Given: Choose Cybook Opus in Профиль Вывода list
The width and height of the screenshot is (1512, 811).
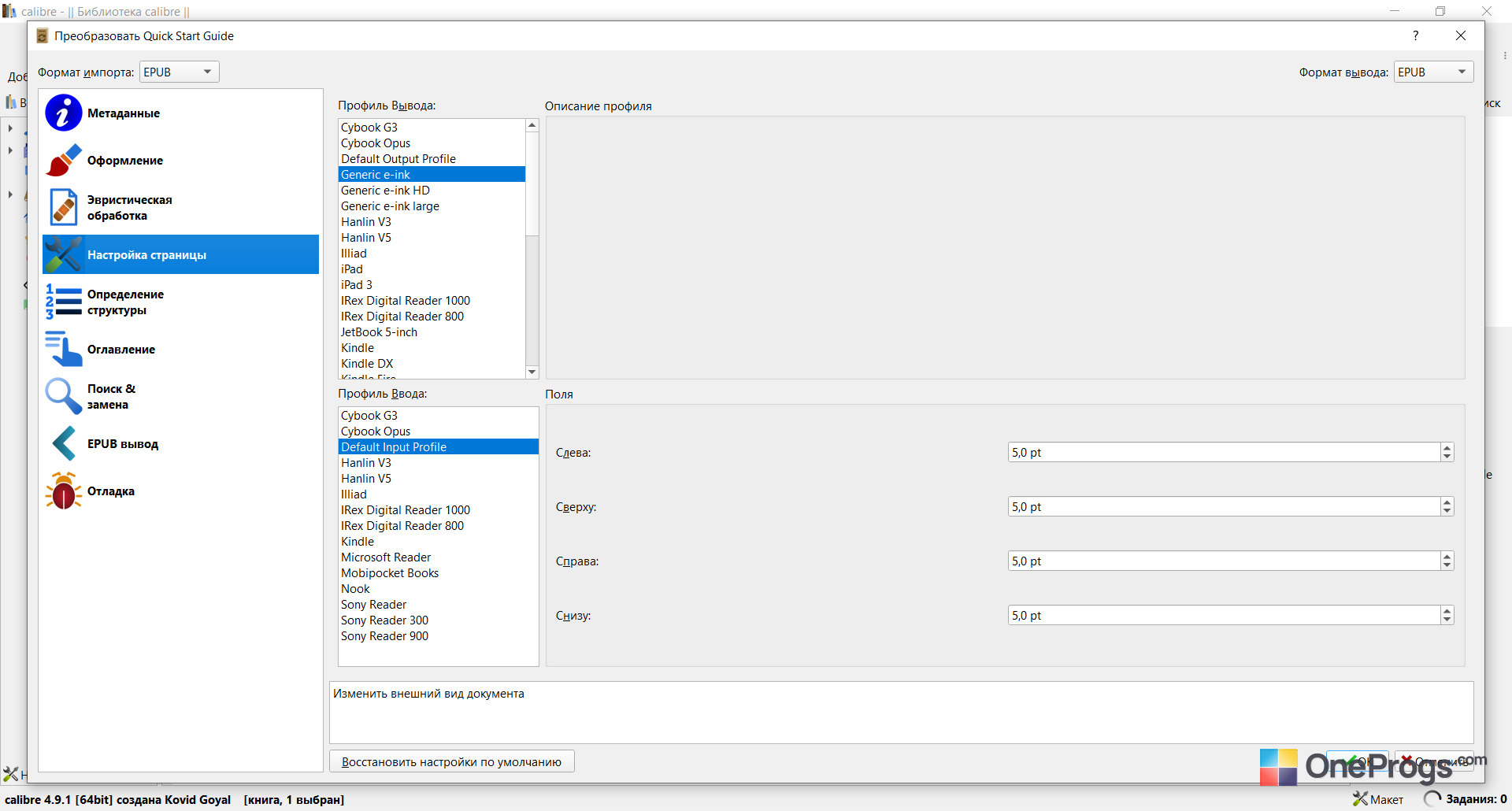Looking at the screenshot, I should 432,143.
